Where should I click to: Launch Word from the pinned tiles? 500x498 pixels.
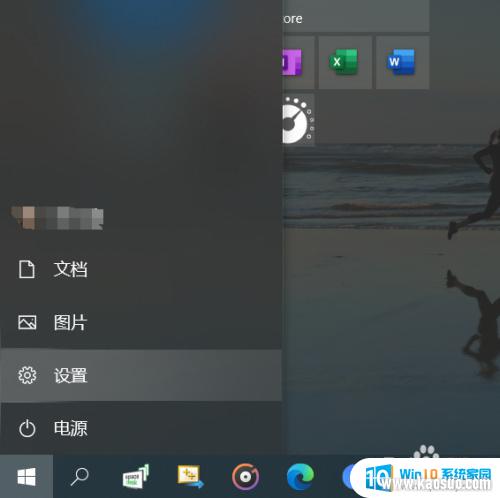pyautogui.click(x=402, y=62)
